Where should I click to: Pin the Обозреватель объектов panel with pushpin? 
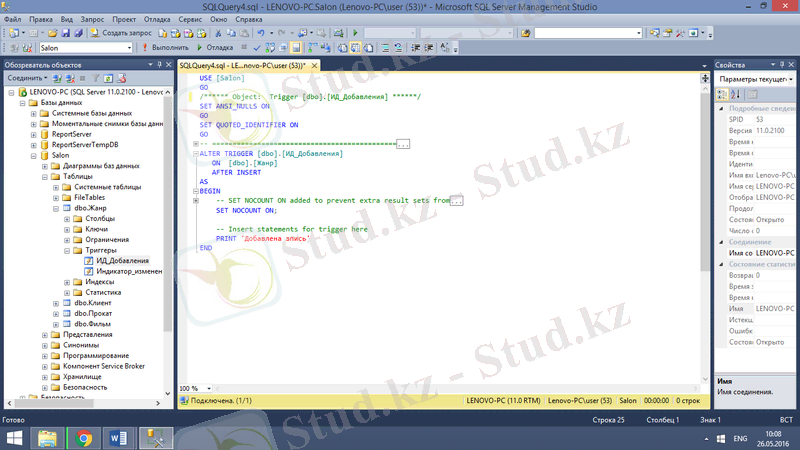pyautogui.click(x=159, y=65)
